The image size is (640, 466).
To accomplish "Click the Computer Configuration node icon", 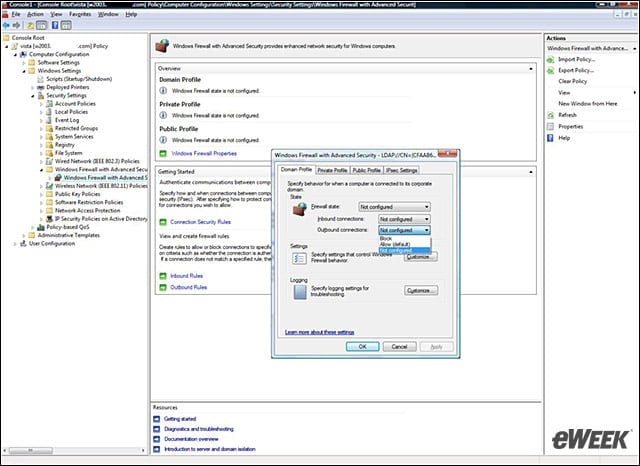I will (24, 54).
